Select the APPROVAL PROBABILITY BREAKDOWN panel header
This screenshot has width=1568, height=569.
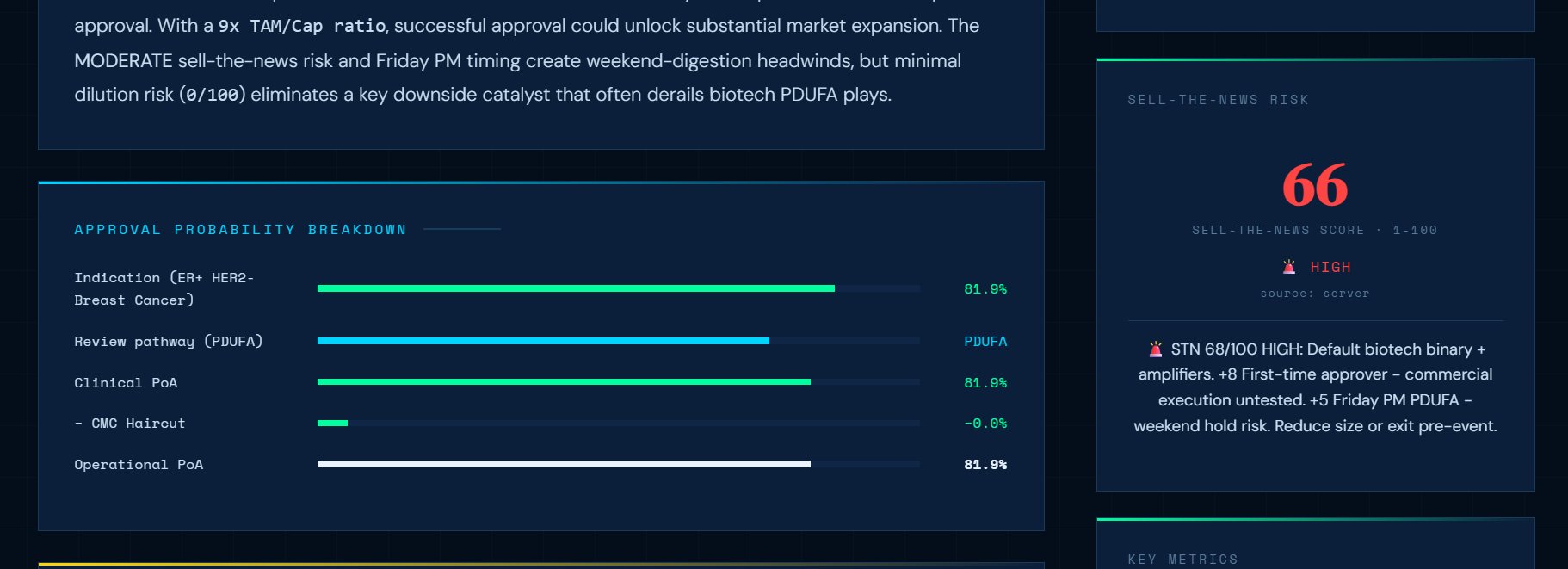[x=239, y=229]
